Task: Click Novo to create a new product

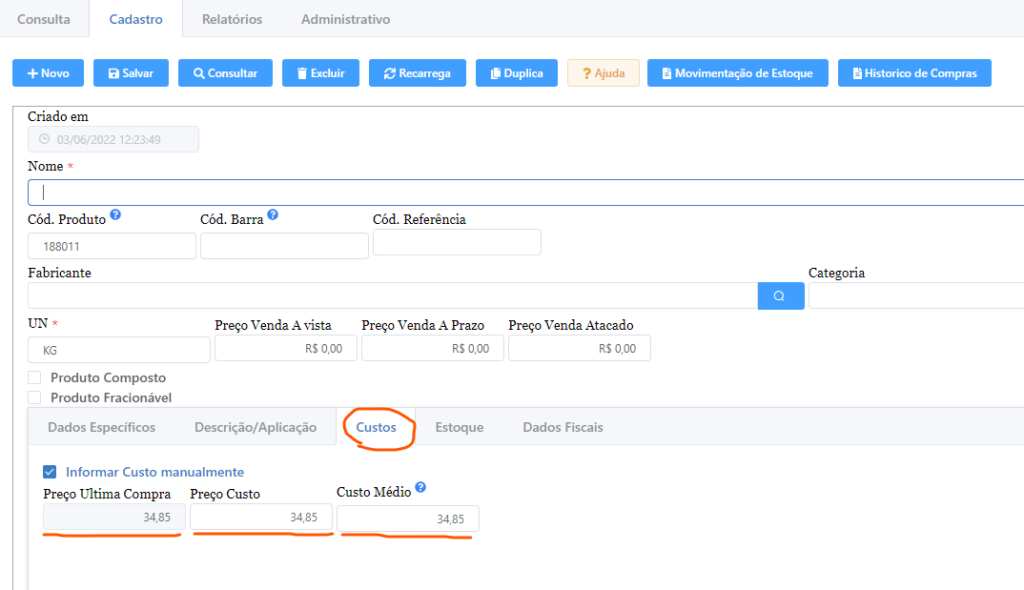Action: (x=48, y=73)
